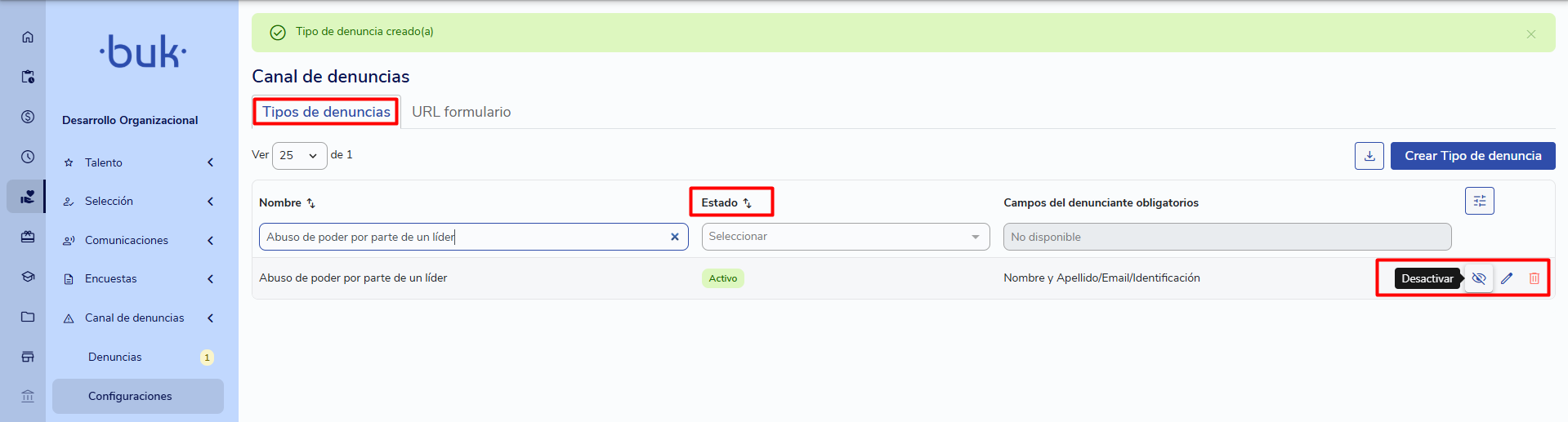
Task: Open the Estado Seleccionar filter dropdown
Action: pos(846,237)
